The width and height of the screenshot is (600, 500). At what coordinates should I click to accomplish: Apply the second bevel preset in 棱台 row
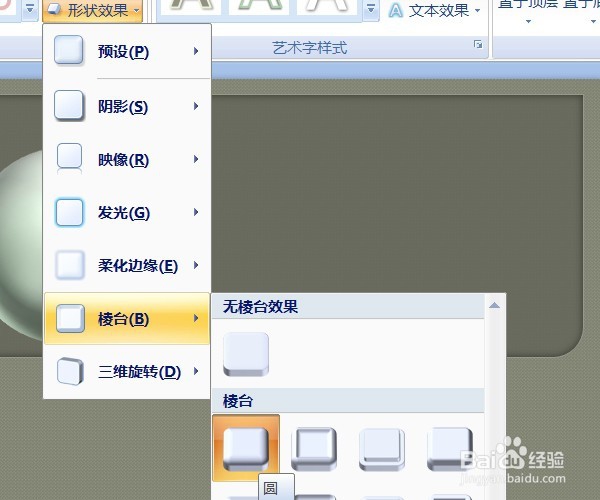click(x=314, y=449)
